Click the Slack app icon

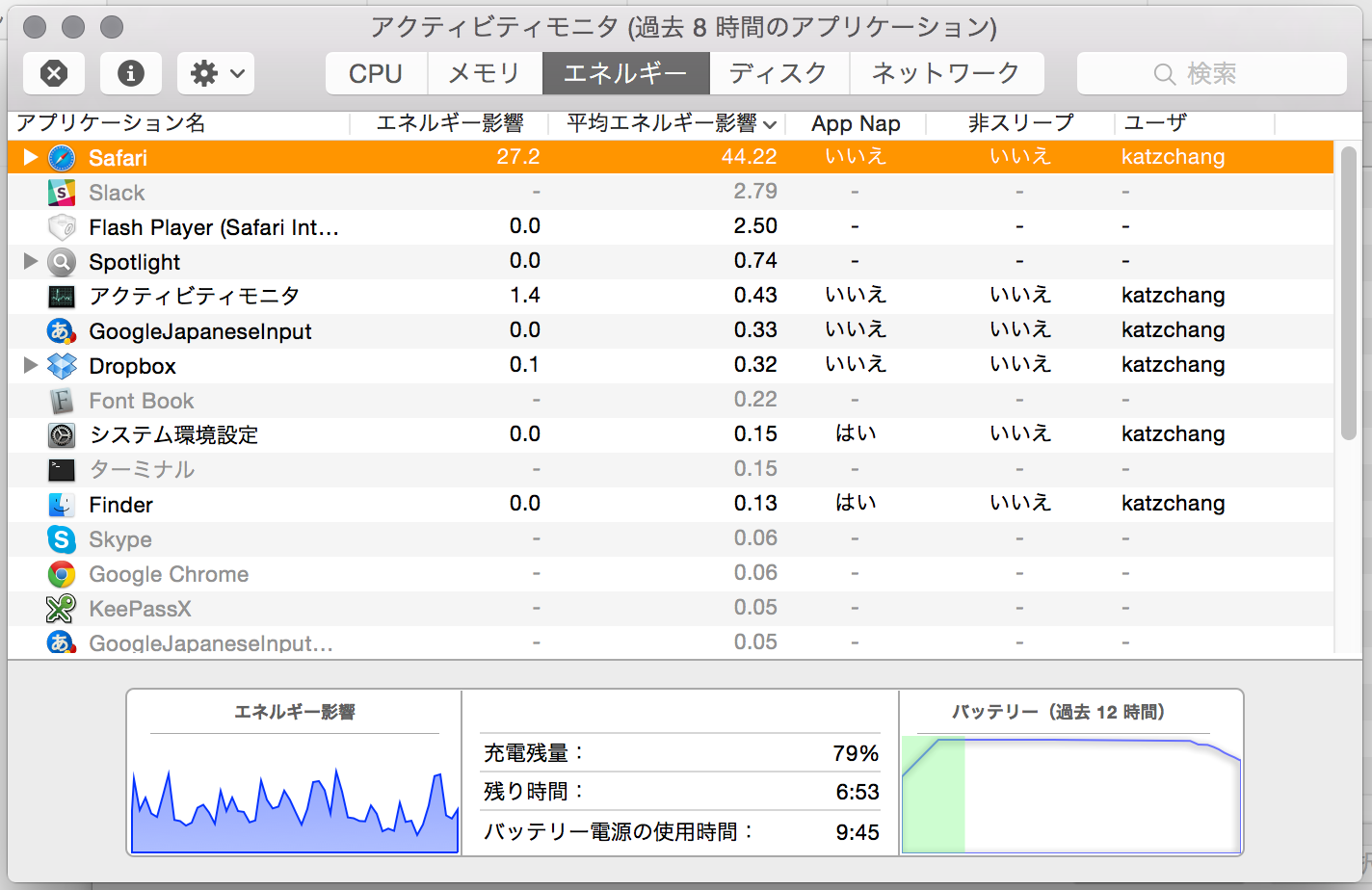point(62,193)
